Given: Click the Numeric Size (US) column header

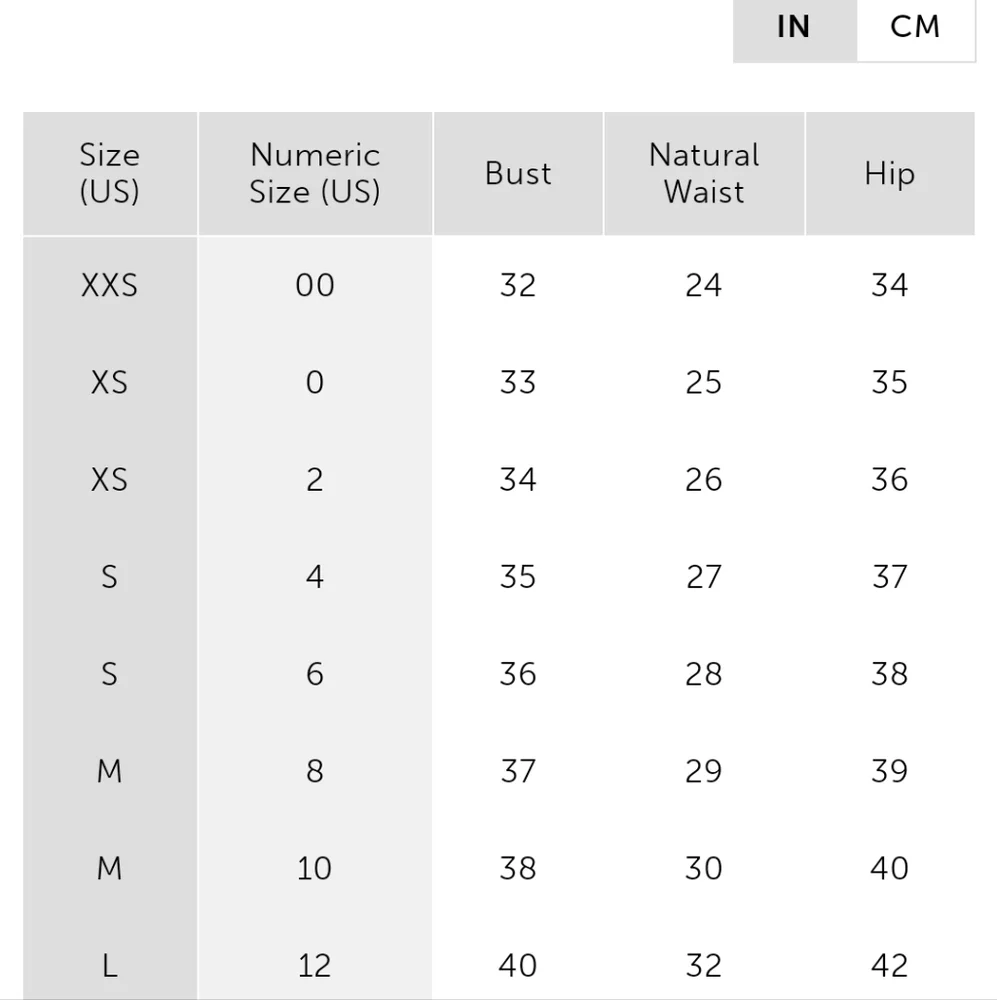Looking at the screenshot, I should (315, 173).
